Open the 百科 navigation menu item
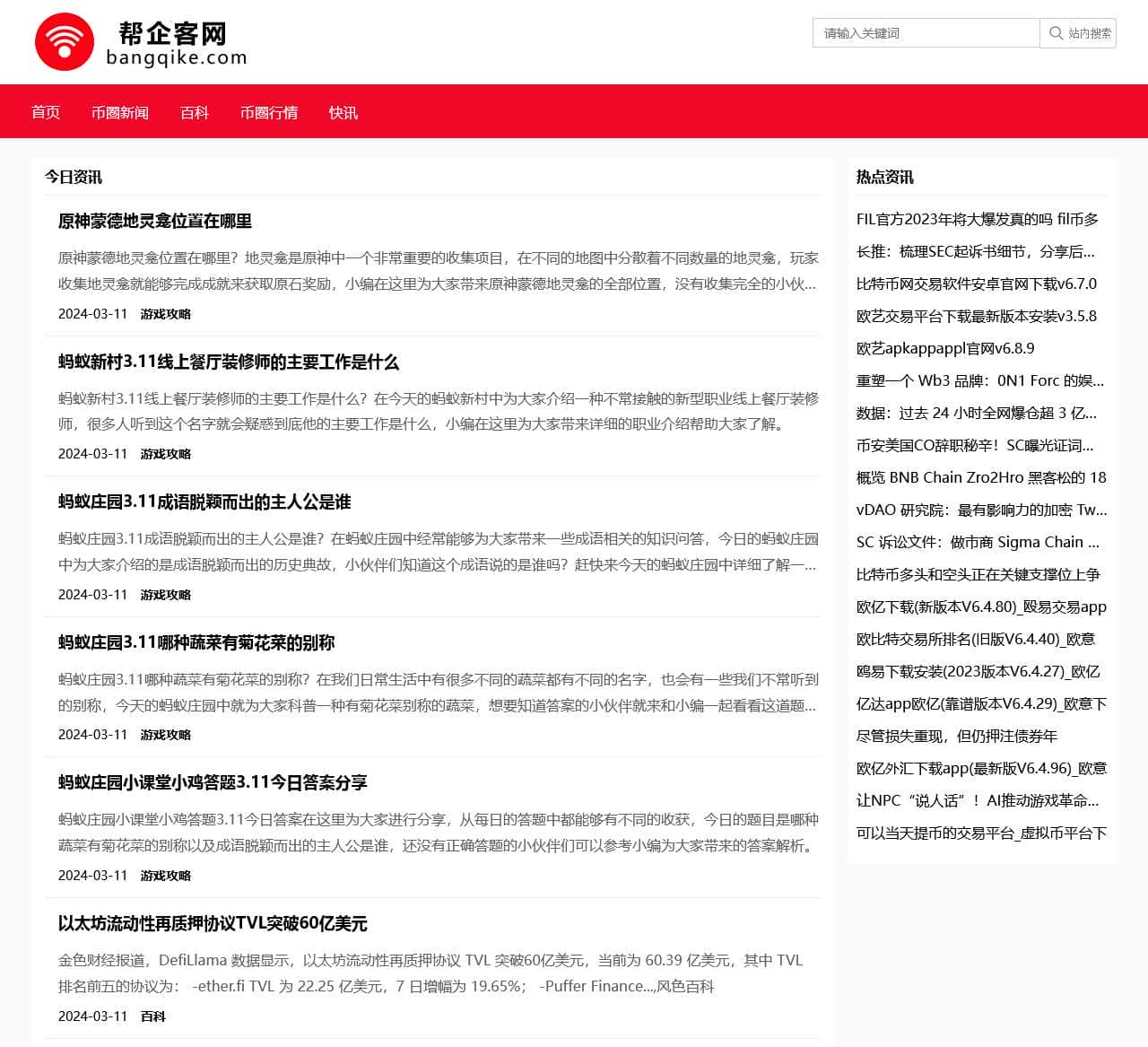Viewport: 1148px width, 1047px height. 194,111
